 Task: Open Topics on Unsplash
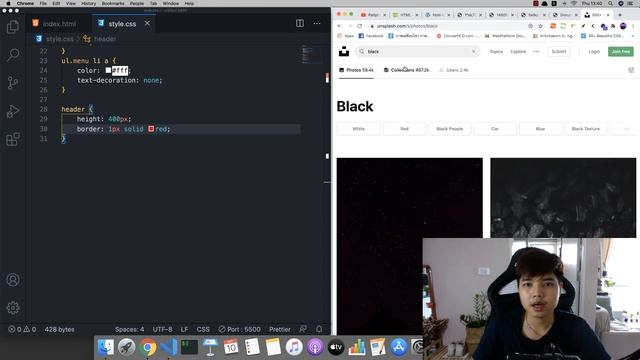coord(496,51)
